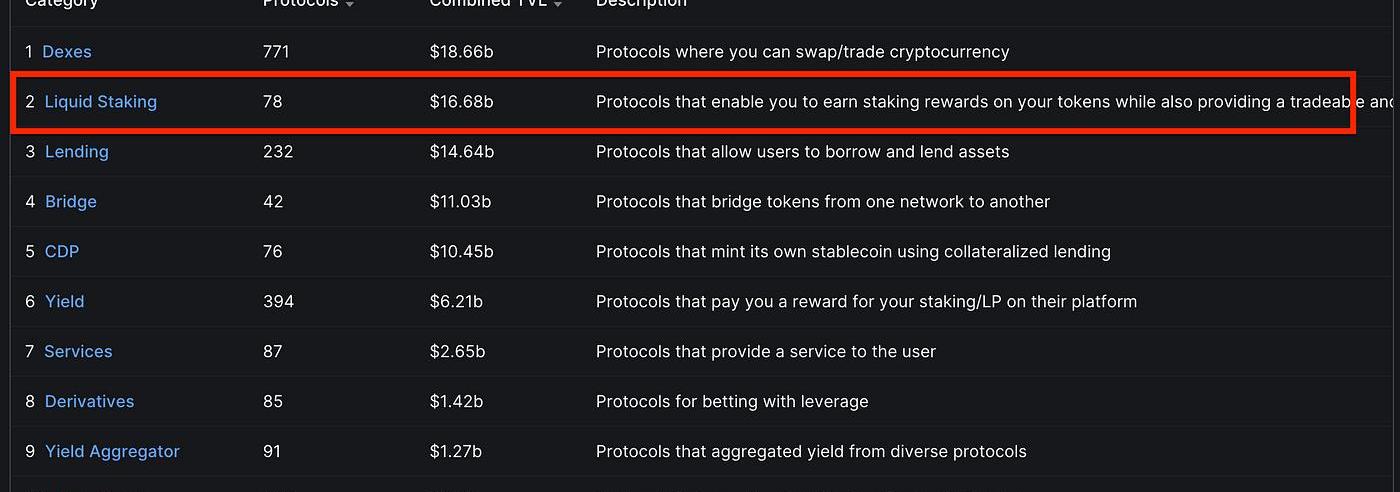Click the Yield category link
The width and height of the screenshot is (1400, 492).
[x=65, y=302]
